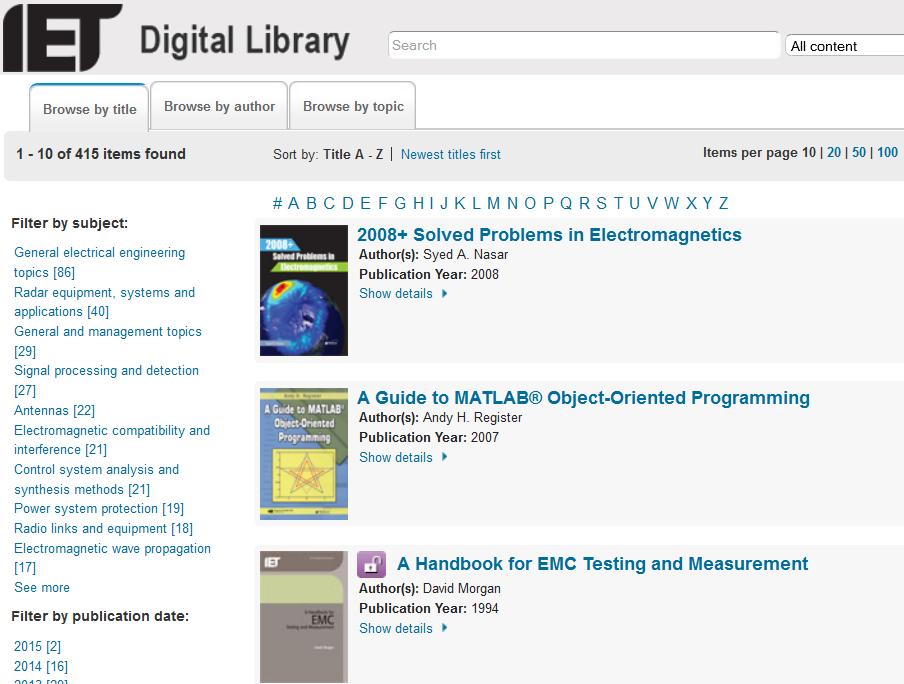904x684 pixels.
Task: Filter by Signal processing and detection
Action: (x=106, y=381)
